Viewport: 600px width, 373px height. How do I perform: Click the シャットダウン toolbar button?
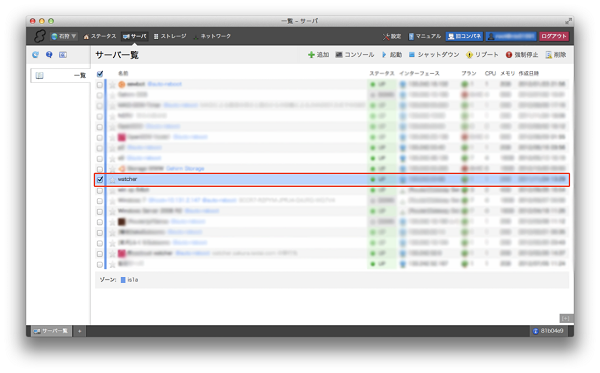(434, 55)
